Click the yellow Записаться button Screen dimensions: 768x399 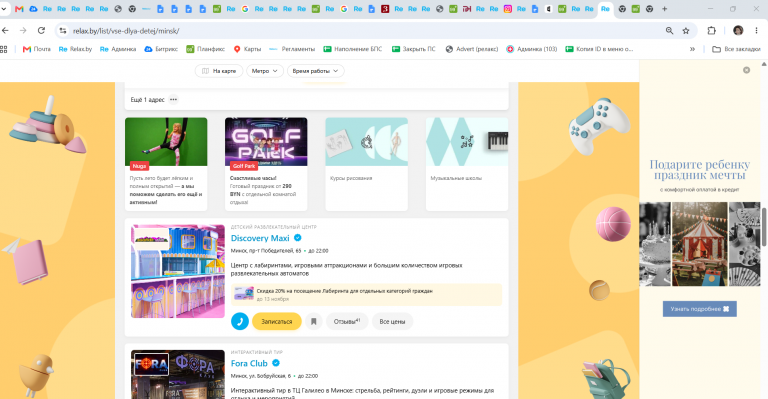[277, 321]
